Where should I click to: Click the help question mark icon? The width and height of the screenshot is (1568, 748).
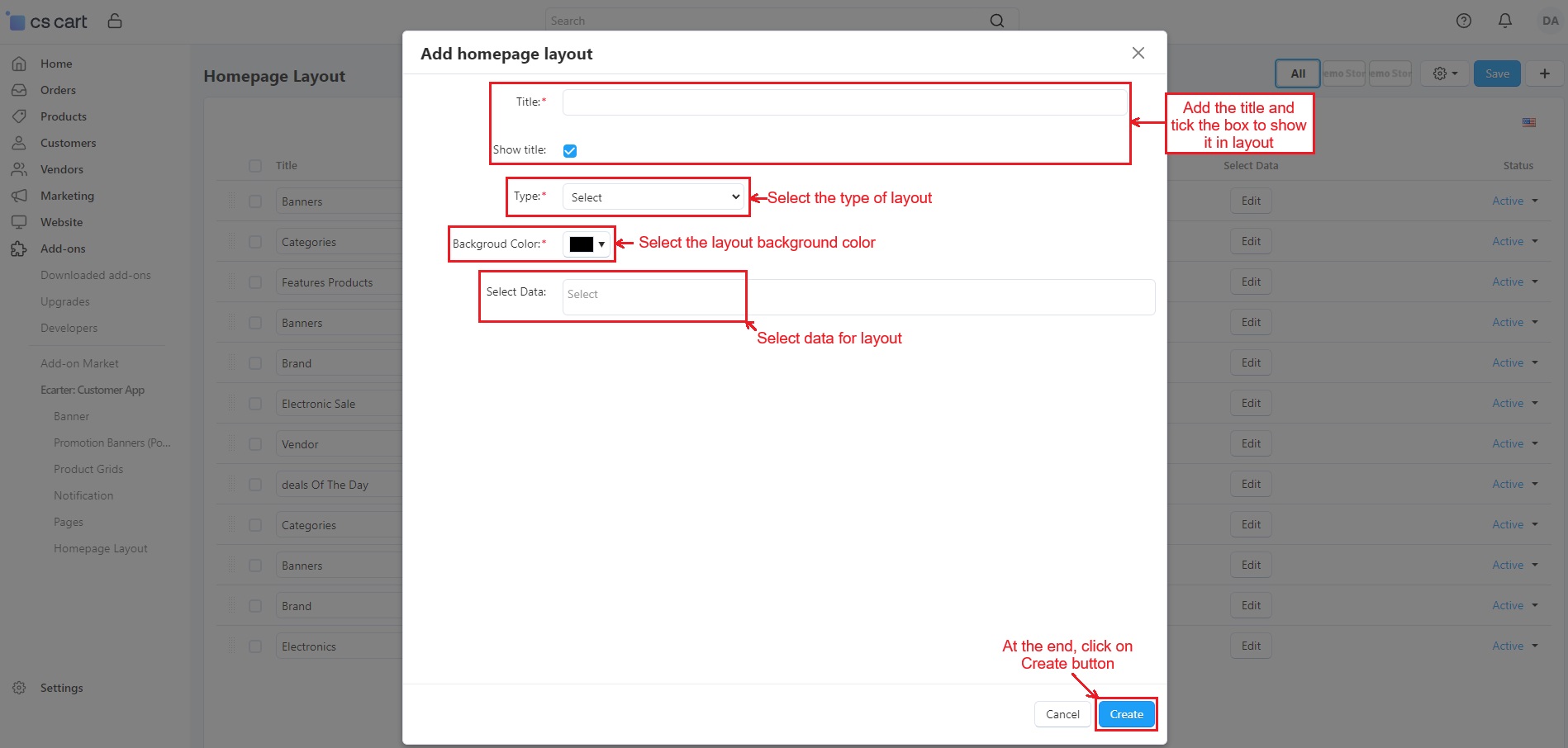[1463, 21]
